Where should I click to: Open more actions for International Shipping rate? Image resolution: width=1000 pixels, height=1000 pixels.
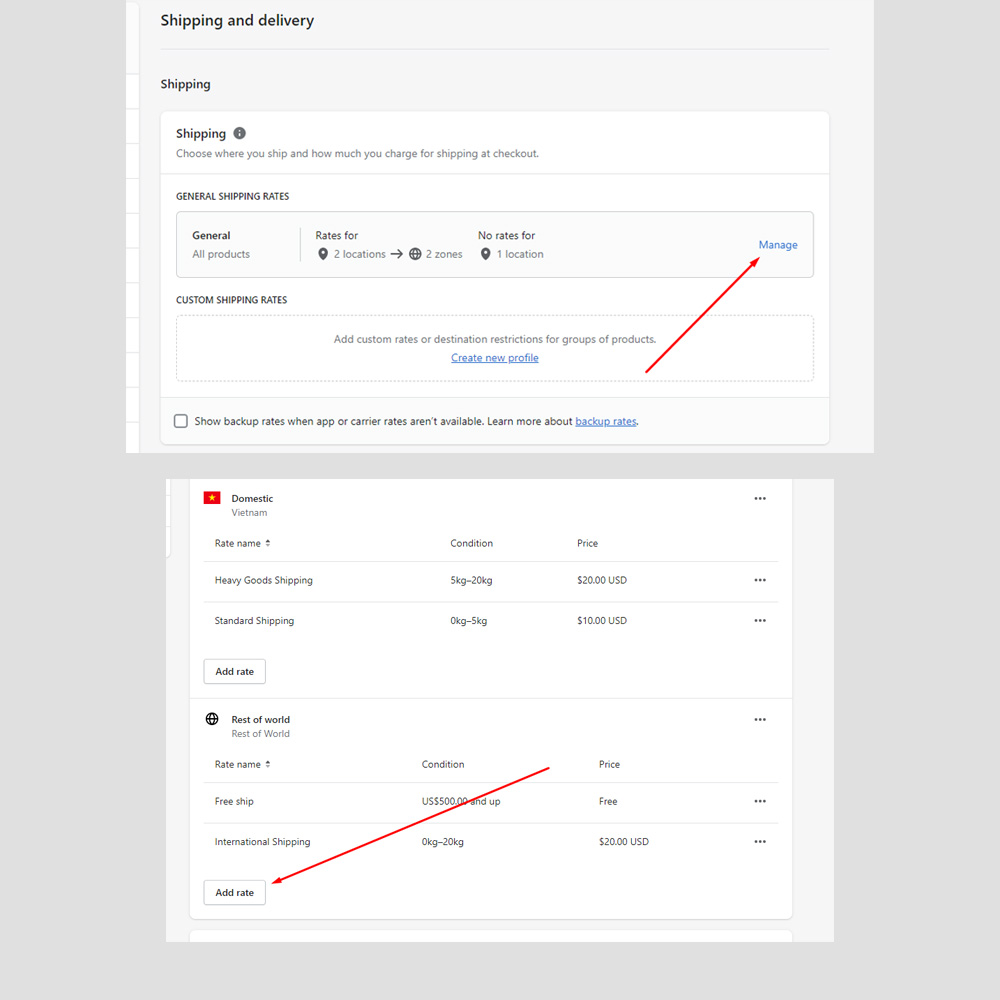tap(760, 842)
